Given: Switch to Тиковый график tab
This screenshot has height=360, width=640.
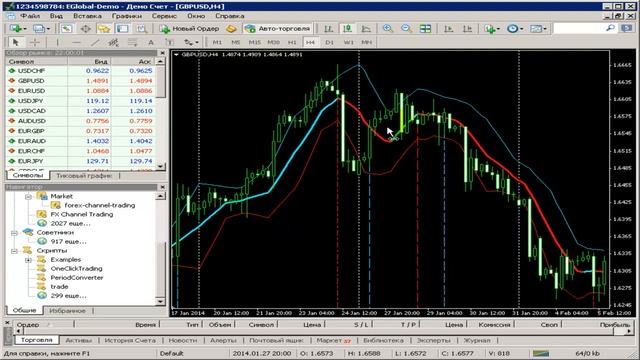Looking at the screenshot, I should 84,176.
